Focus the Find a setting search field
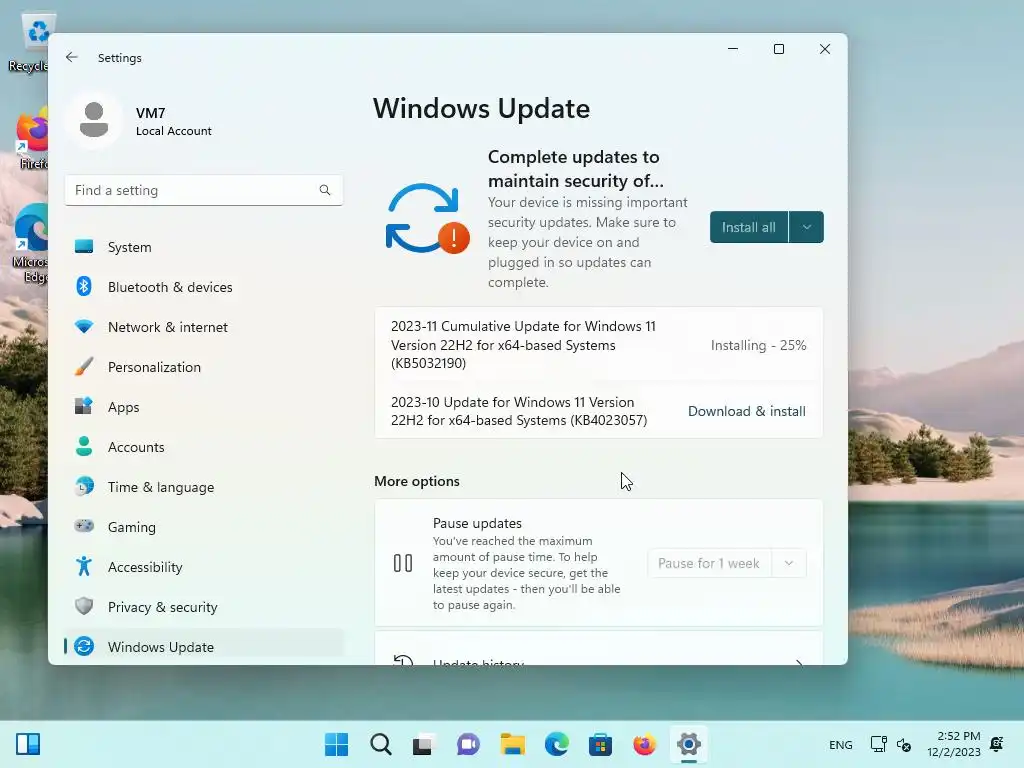The image size is (1024, 768). [204, 190]
